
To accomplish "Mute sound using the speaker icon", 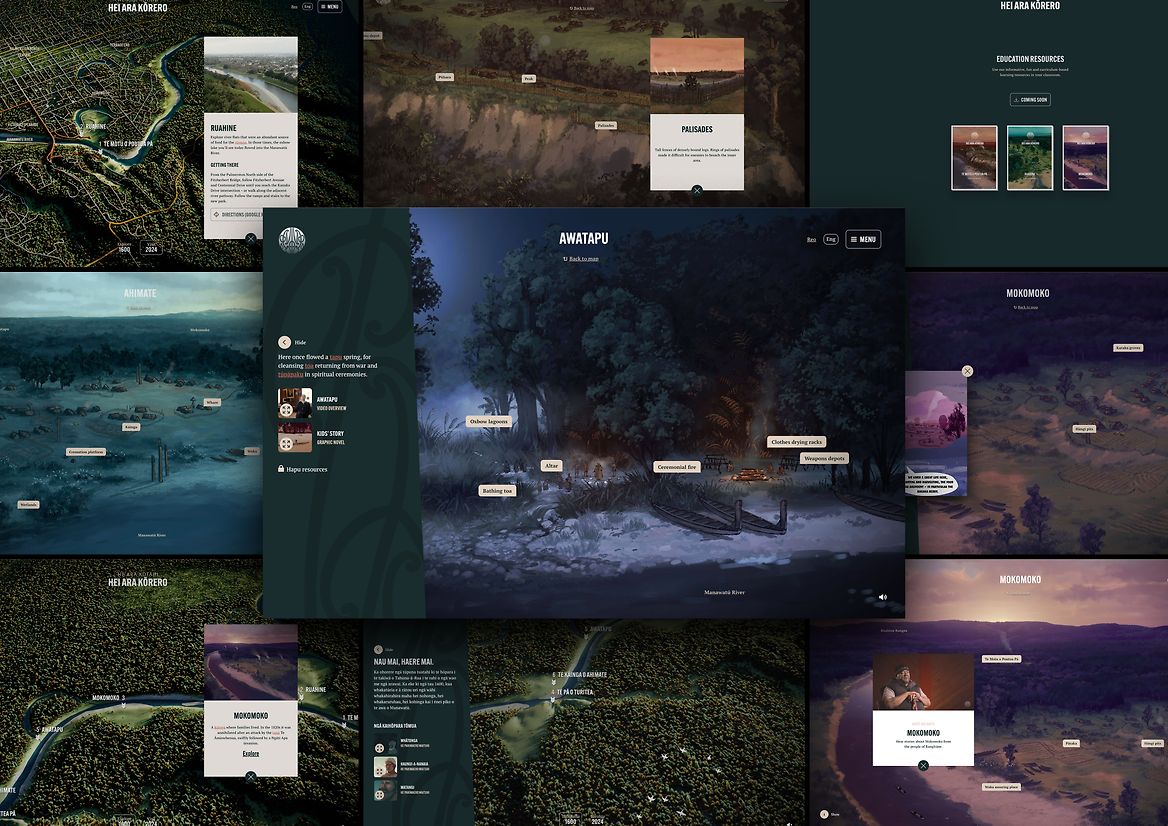I will coord(882,597).
